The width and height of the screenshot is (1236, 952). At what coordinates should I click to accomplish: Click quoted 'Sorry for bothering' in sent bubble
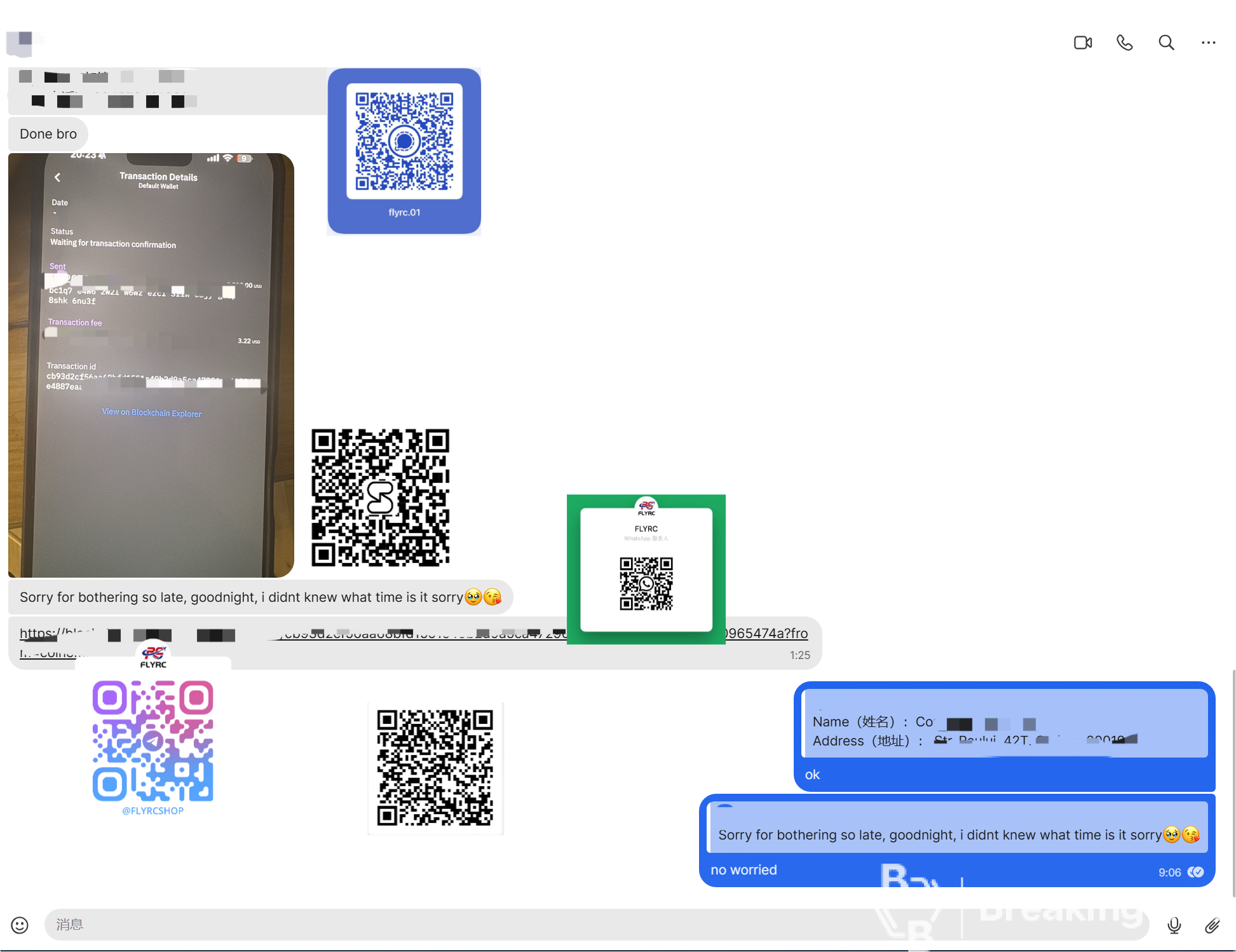[x=957, y=827]
